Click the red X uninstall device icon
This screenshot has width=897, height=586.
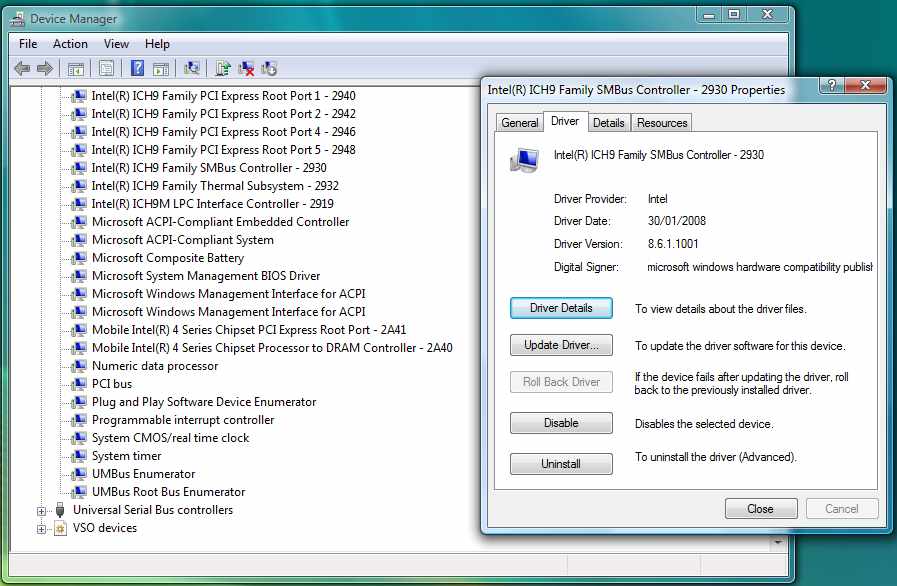tap(246, 69)
